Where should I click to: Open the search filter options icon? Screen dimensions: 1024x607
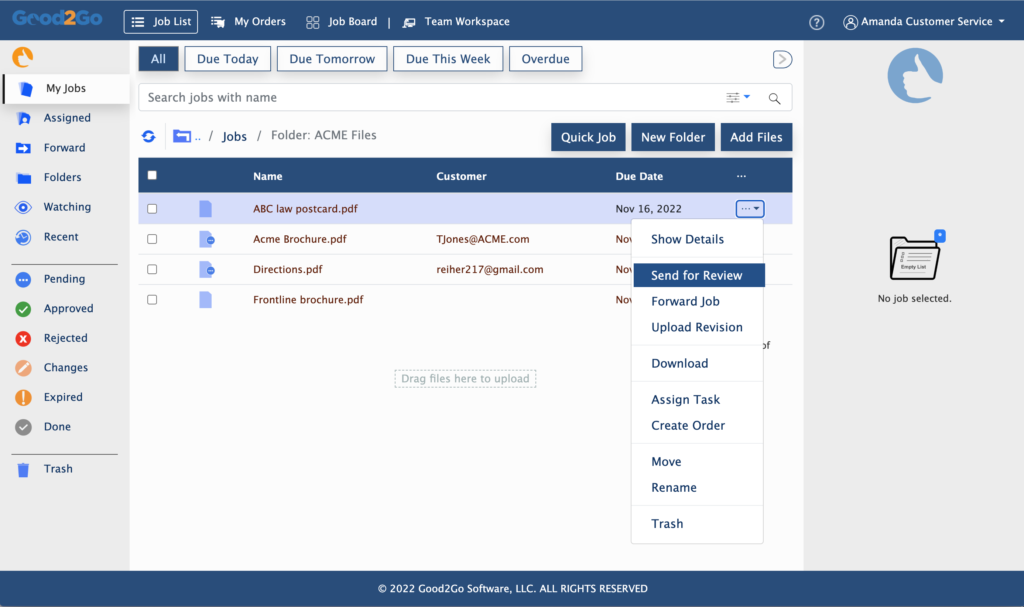click(x=737, y=96)
